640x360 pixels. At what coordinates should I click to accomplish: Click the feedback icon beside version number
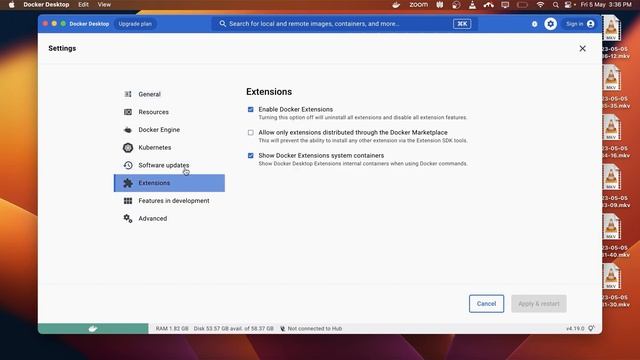[x=591, y=328]
